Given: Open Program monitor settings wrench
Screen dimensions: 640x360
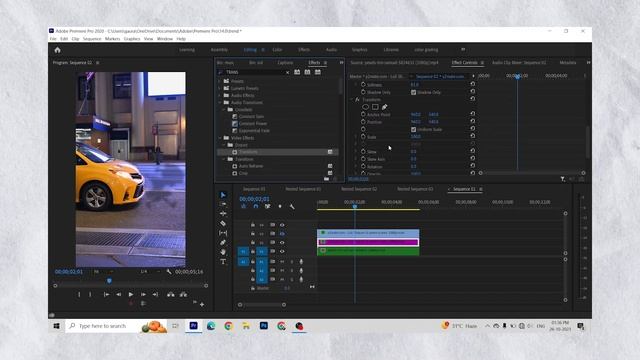Looking at the screenshot, I should (x=169, y=271).
